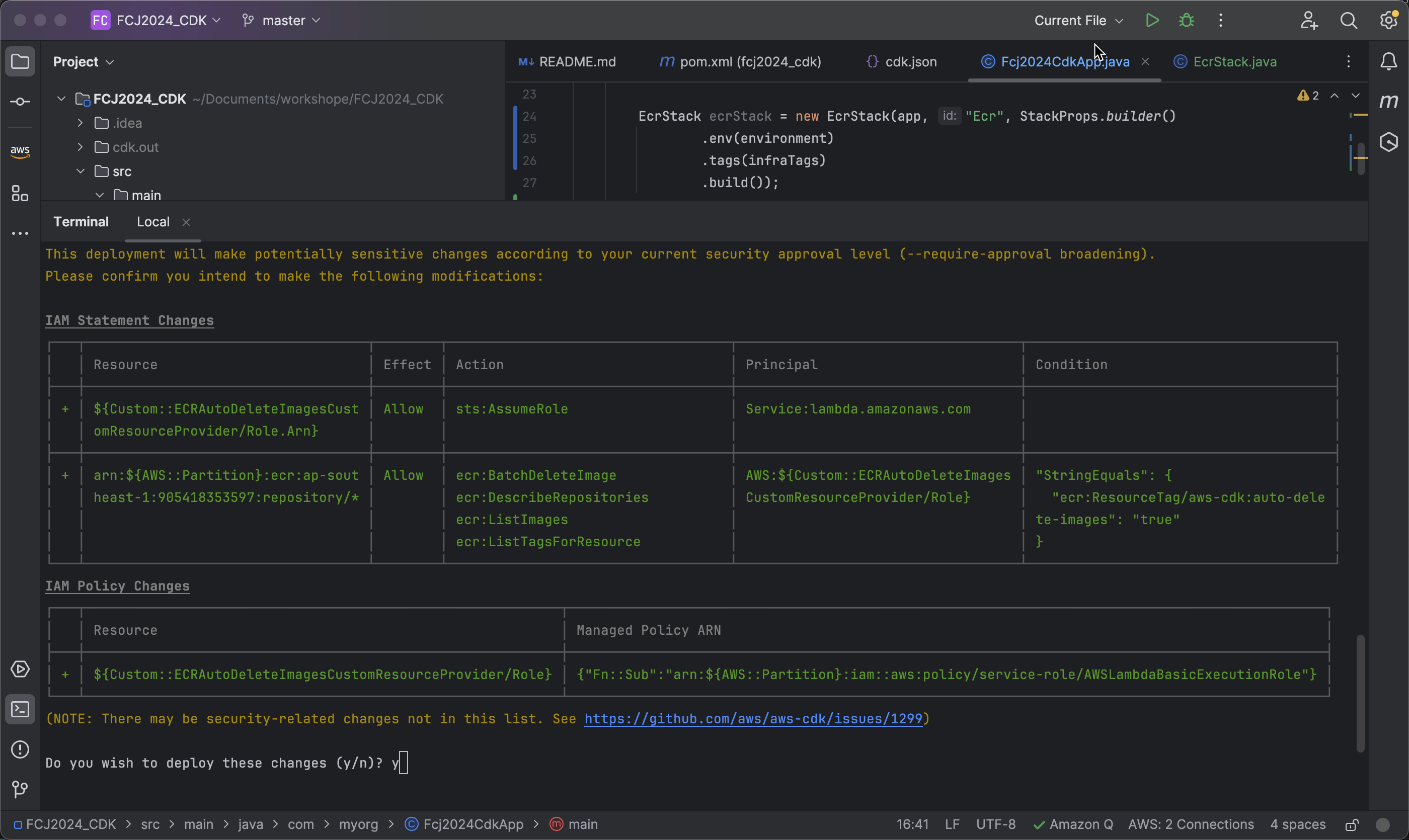Open the Maven tool window
Screen dimensions: 1409x840
click(x=1388, y=101)
